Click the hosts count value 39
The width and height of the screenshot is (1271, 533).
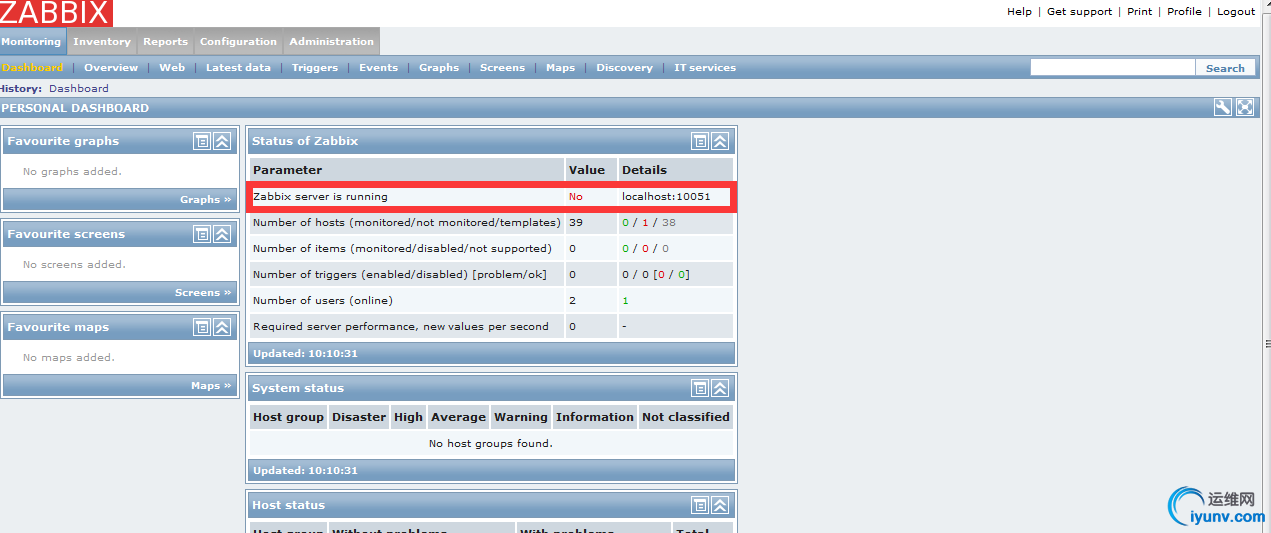[x=576, y=223]
